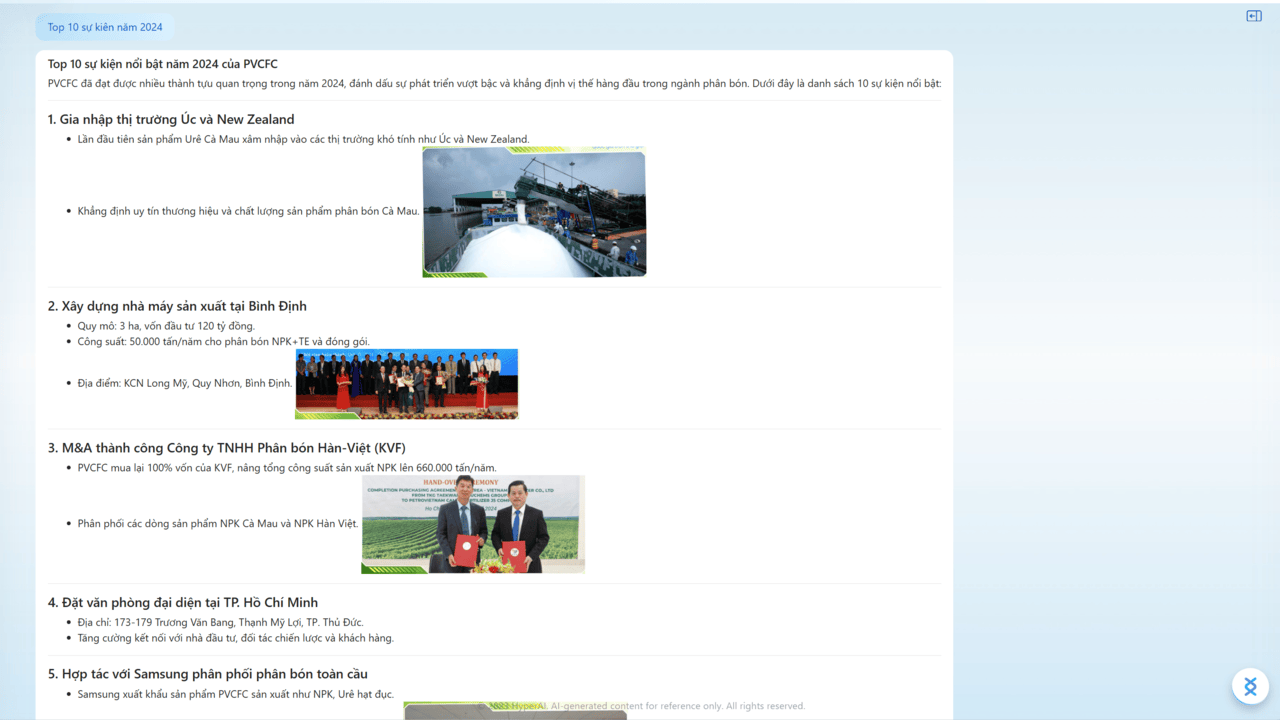Click heading "5. Hợp tác với Samsung phân phối phân bón toàn cầu"
Viewport: 1280px width, 720px height.
[208, 674]
